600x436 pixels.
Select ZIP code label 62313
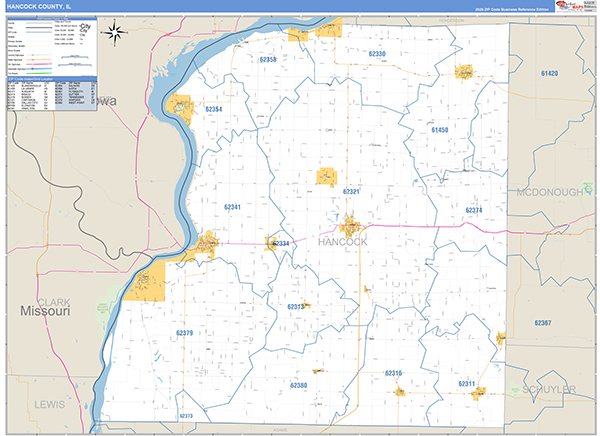[x=295, y=307]
